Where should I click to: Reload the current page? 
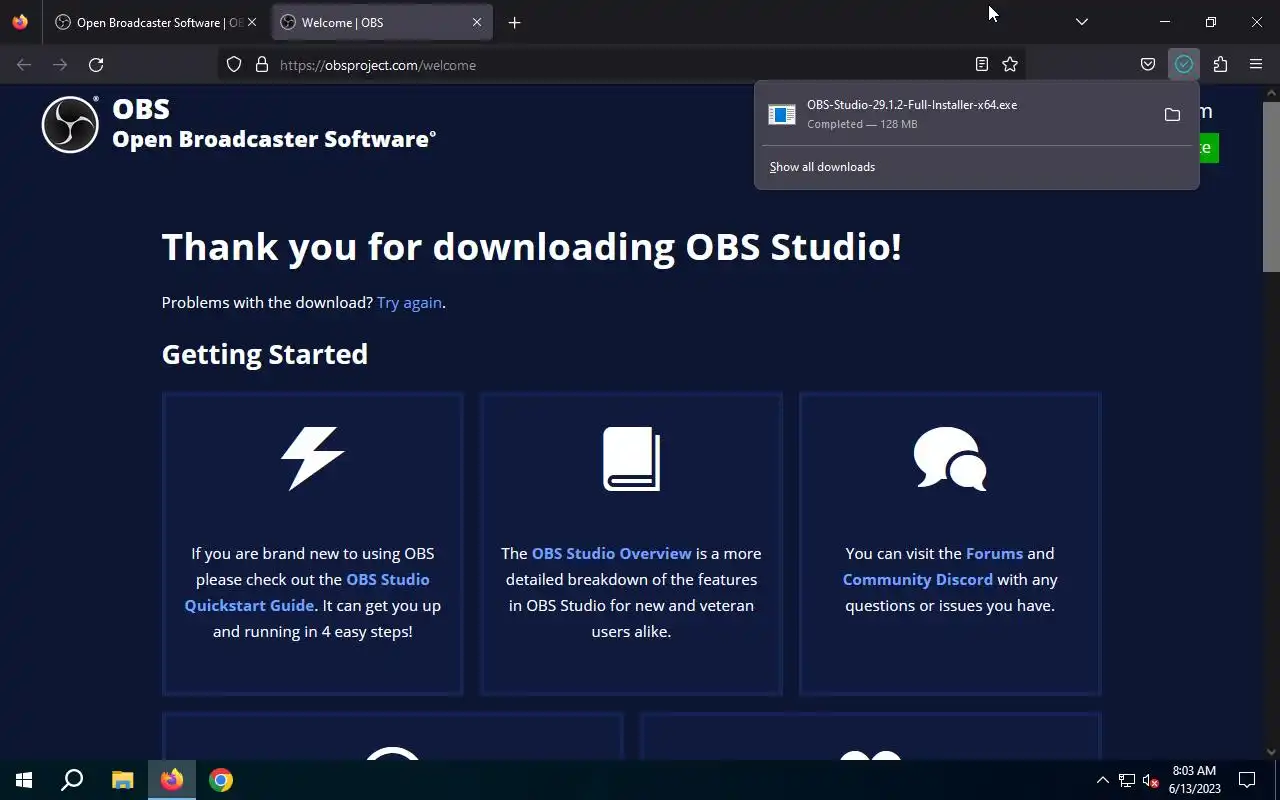coord(96,64)
